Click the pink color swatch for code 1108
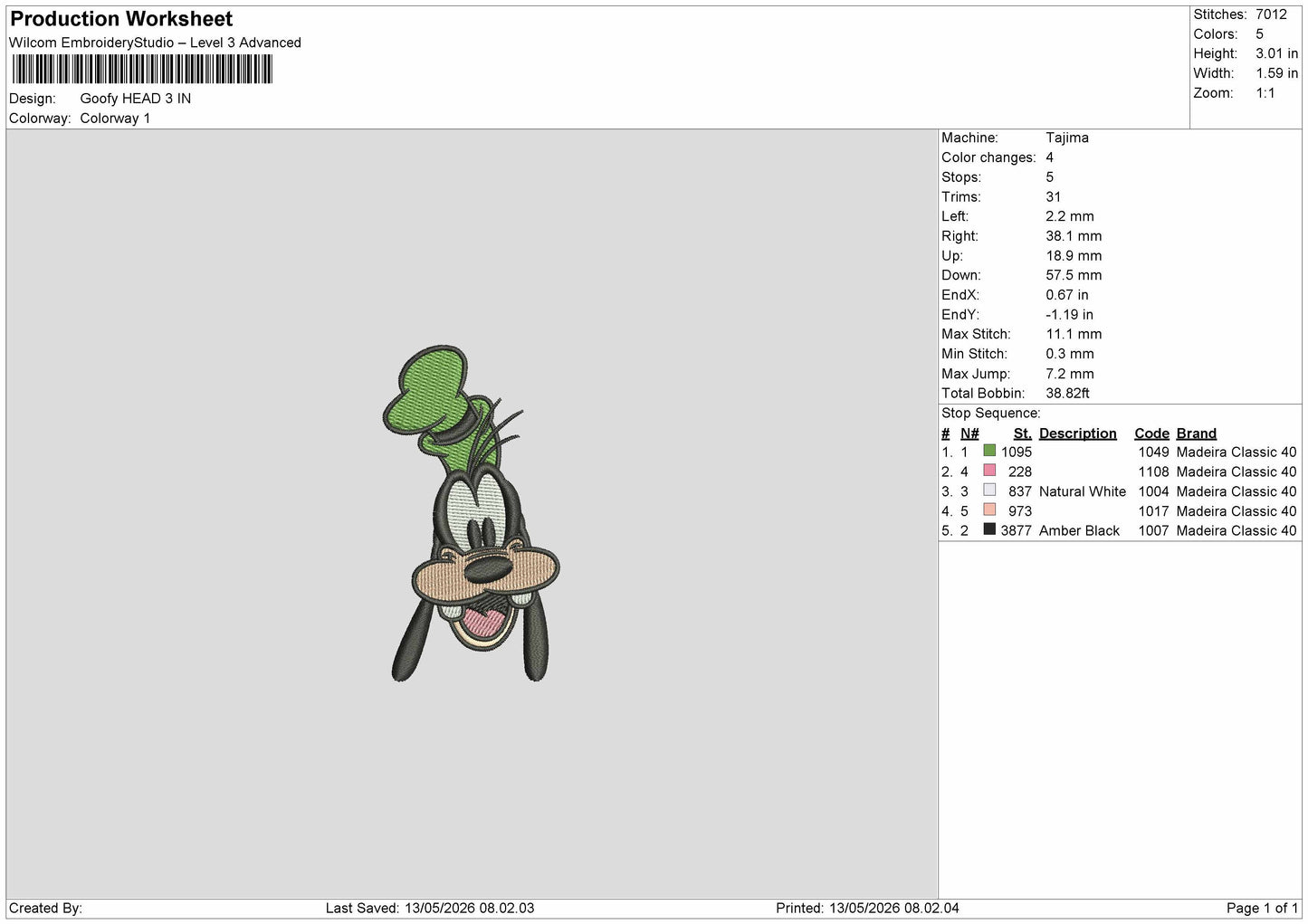This screenshot has width=1308, height=924. pyautogui.click(x=989, y=471)
